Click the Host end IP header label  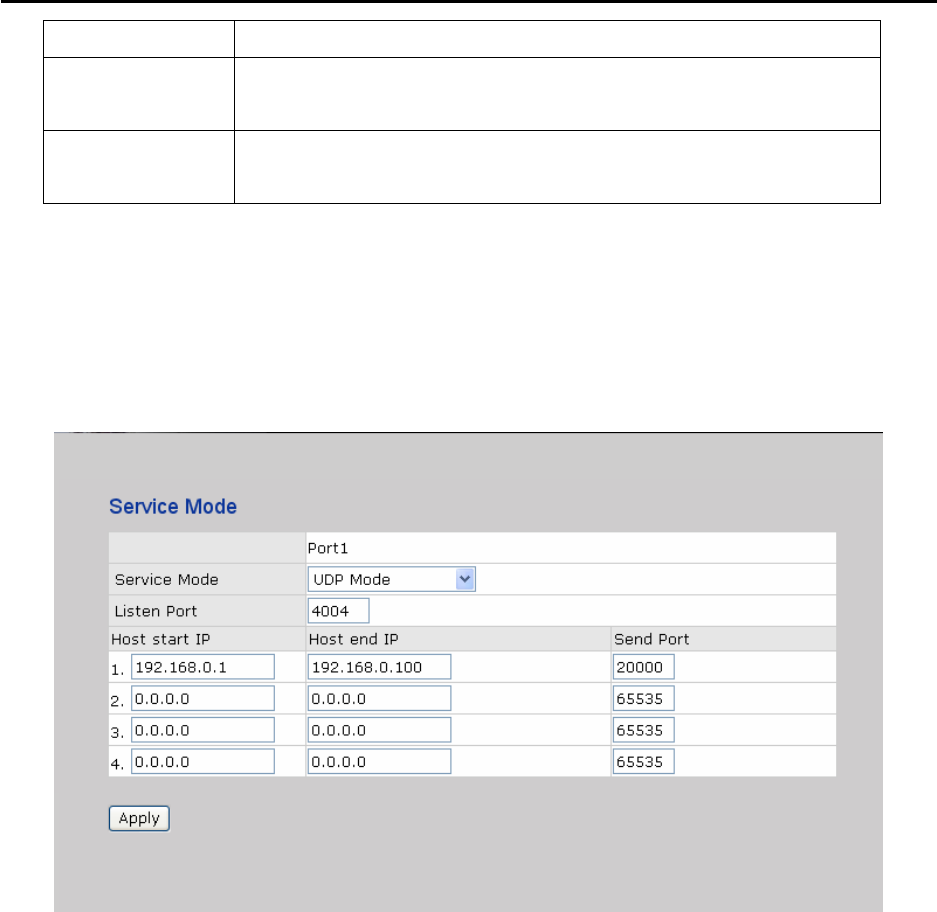click(x=353, y=639)
